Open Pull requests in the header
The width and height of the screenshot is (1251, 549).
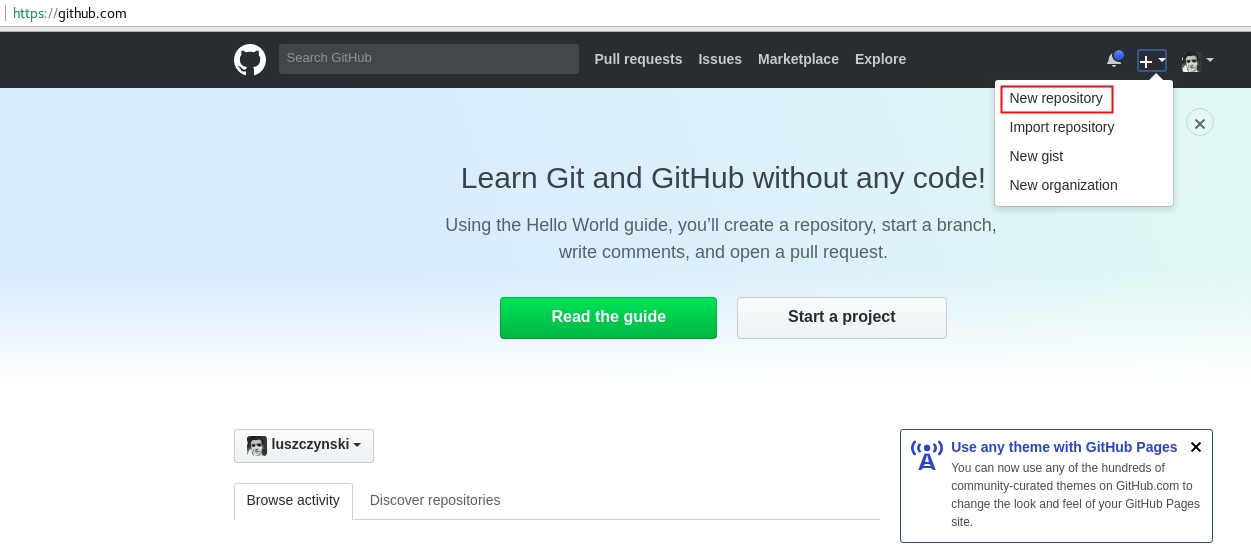[638, 59]
